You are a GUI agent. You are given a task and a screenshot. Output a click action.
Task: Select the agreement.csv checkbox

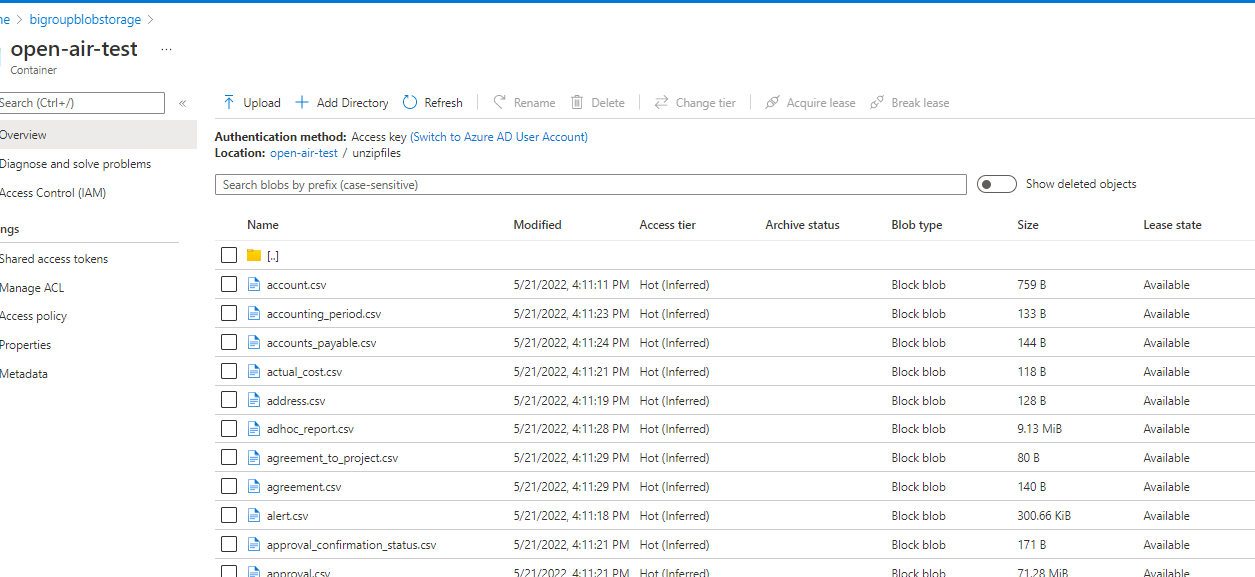(229, 487)
